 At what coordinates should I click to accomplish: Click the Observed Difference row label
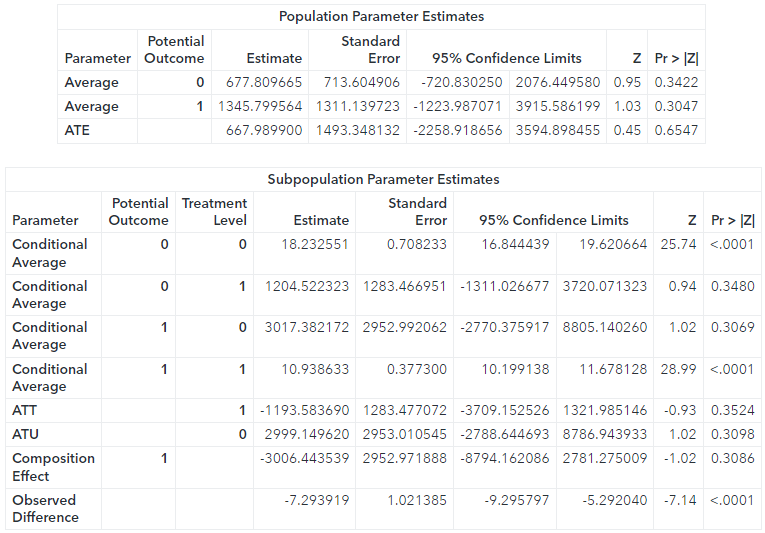[x=45, y=508]
